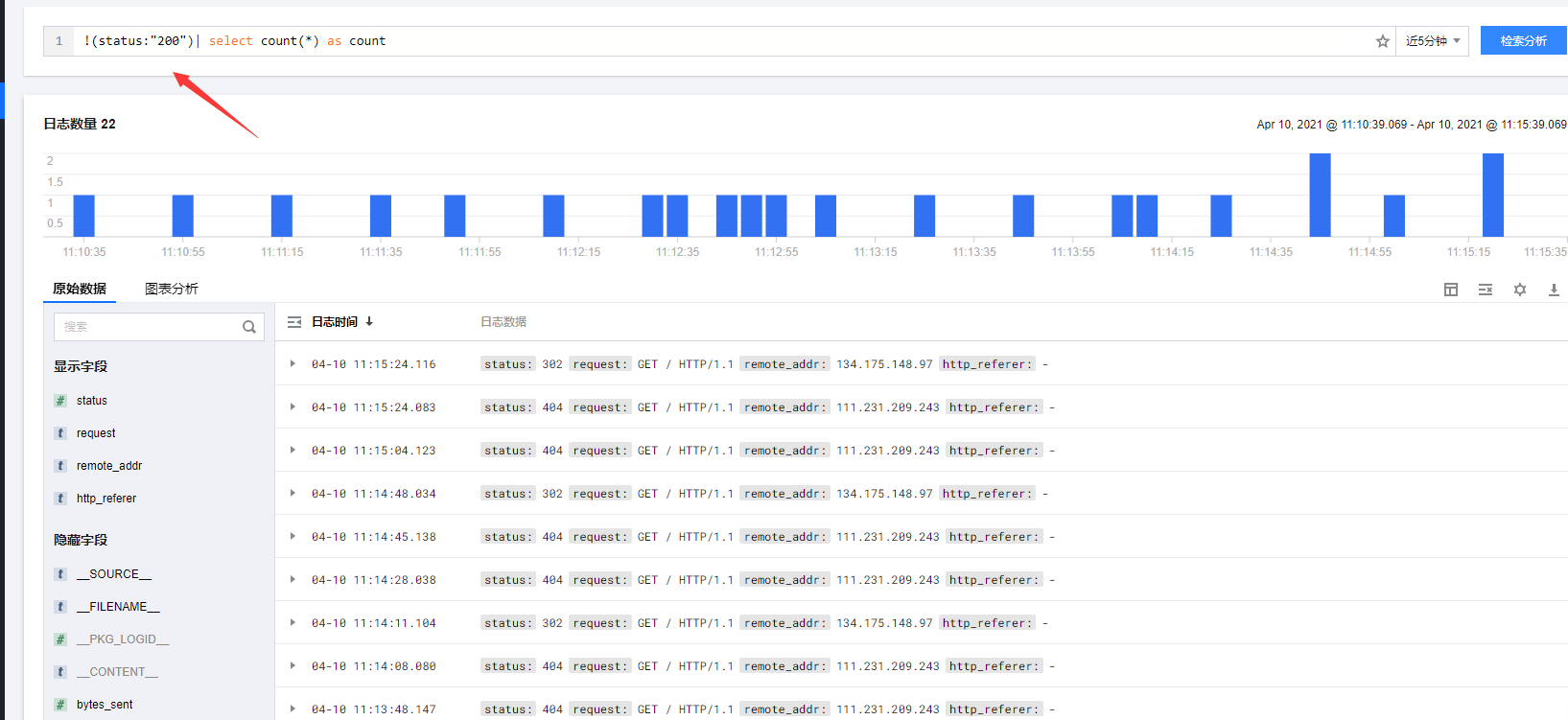
Task: Expand the log row at 11:14:45.138
Action: (x=293, y=536)
